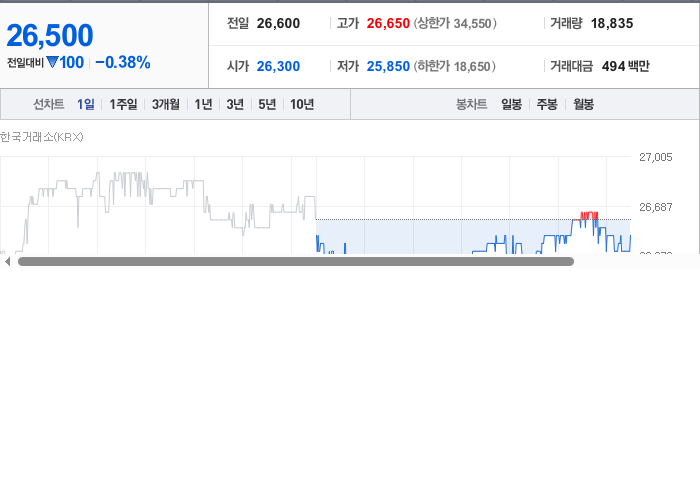Click the upper limit 상한가 34,550
700x490 pixels.
coord(455,23)
